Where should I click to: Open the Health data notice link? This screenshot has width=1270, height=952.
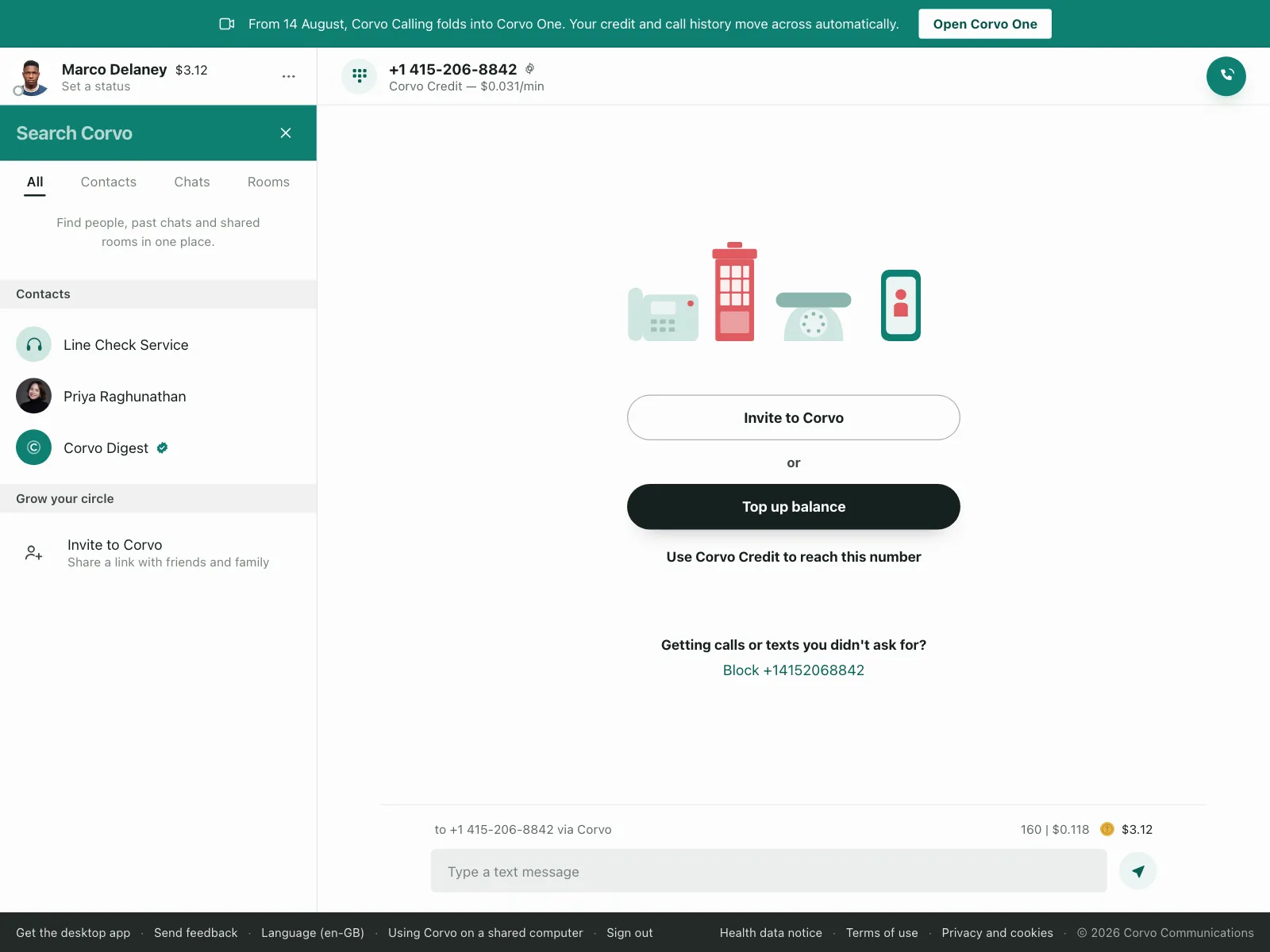[x=771, y=933]
